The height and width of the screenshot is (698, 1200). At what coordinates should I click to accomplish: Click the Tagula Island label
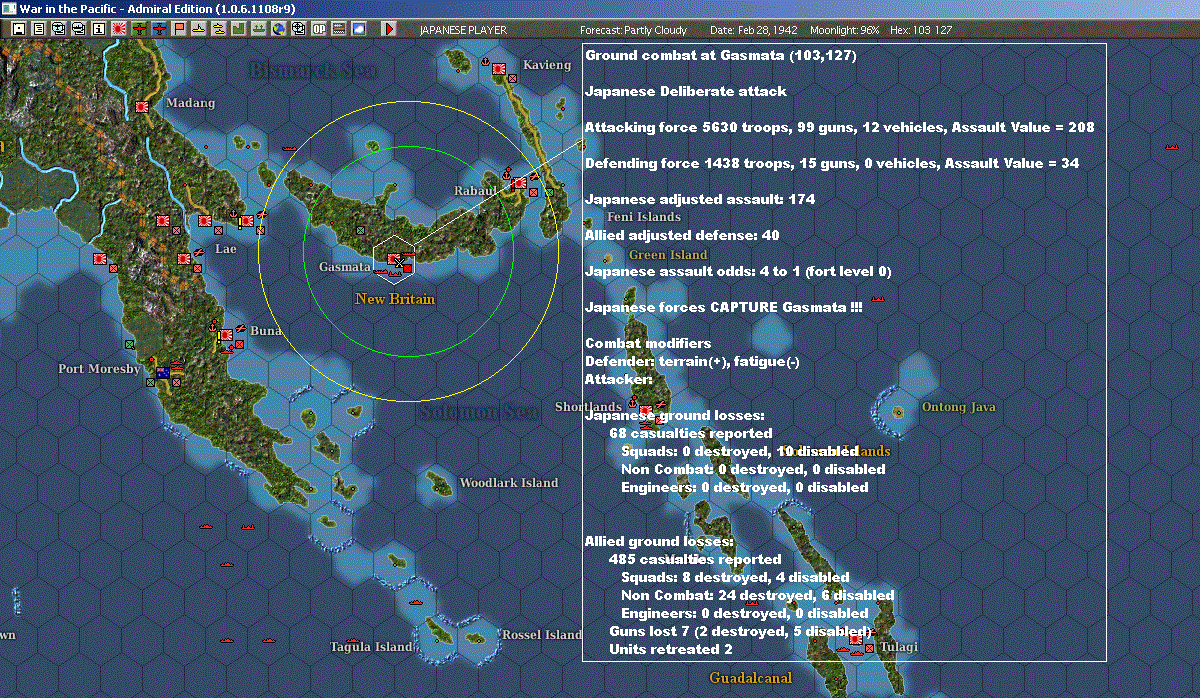371,647
